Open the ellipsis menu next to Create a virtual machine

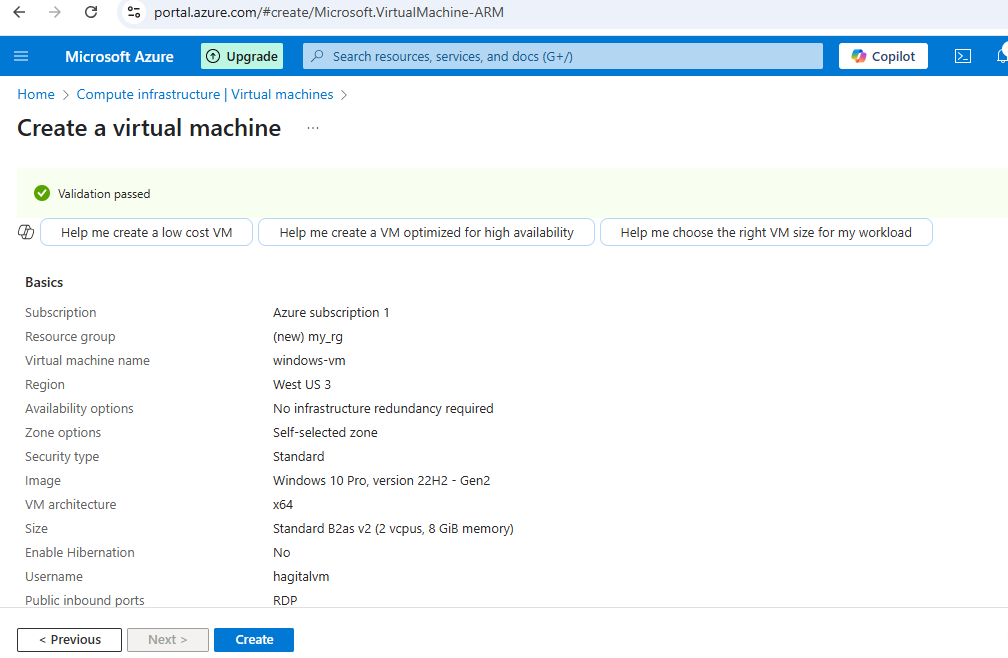(313, 128)
